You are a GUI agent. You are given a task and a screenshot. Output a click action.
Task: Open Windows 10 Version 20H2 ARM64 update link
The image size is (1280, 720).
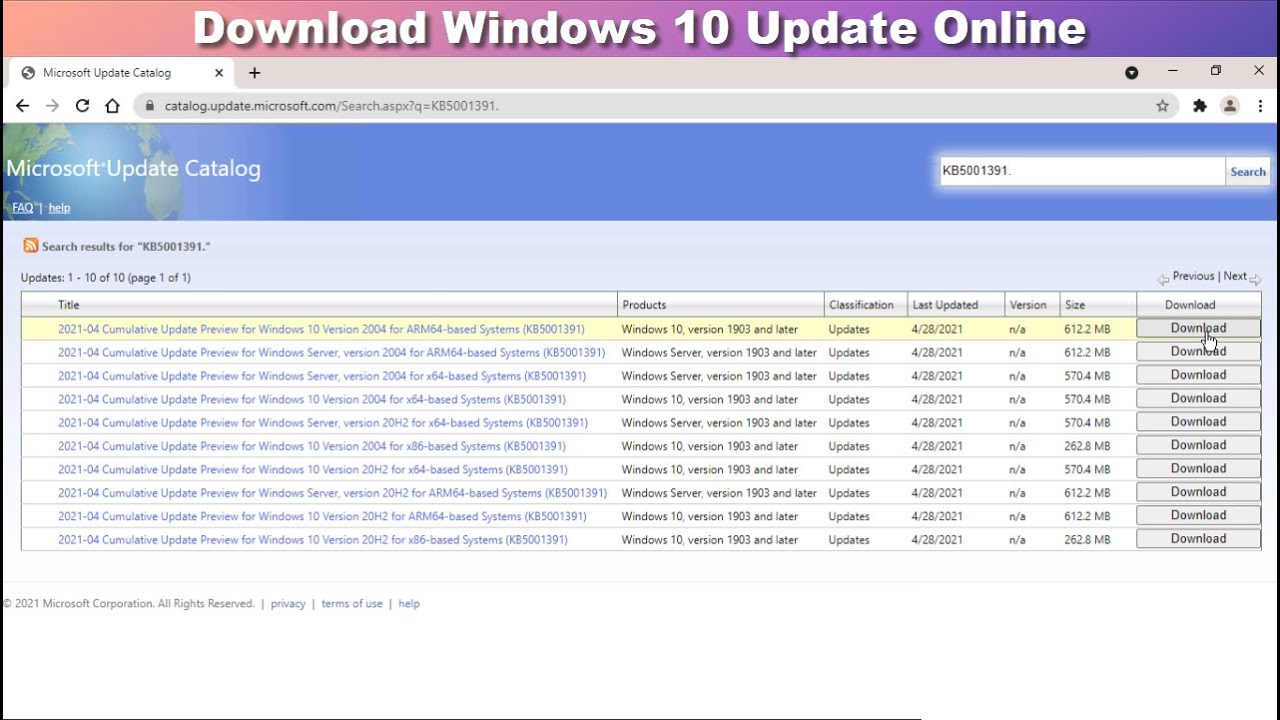coord(322,516)
